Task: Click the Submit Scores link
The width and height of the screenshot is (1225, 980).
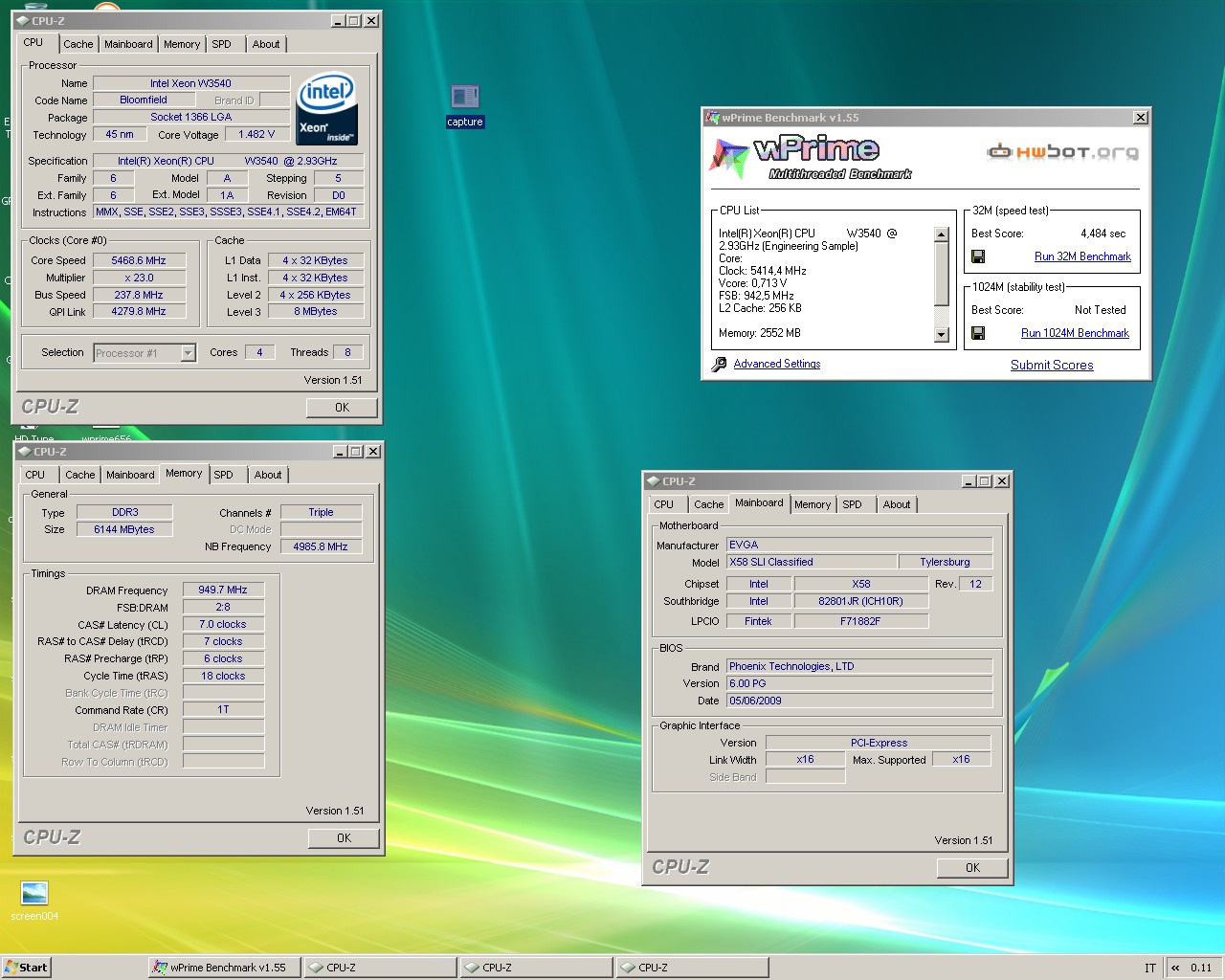Action: 1052,365
